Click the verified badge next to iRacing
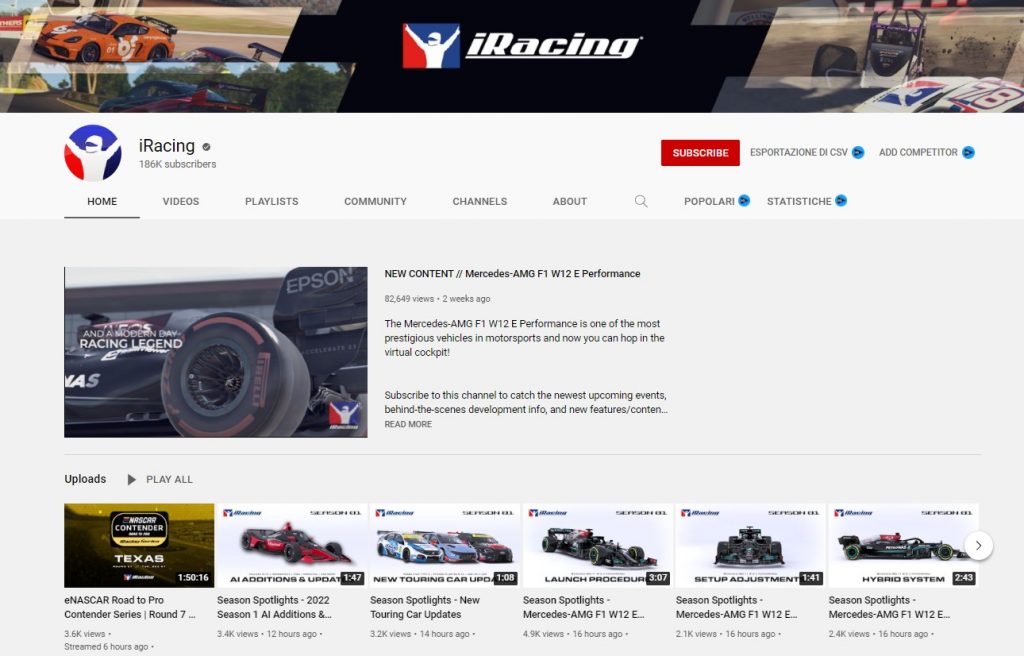Image resolution: width=1024 pixels, height=656 pixels. (206, 147)
